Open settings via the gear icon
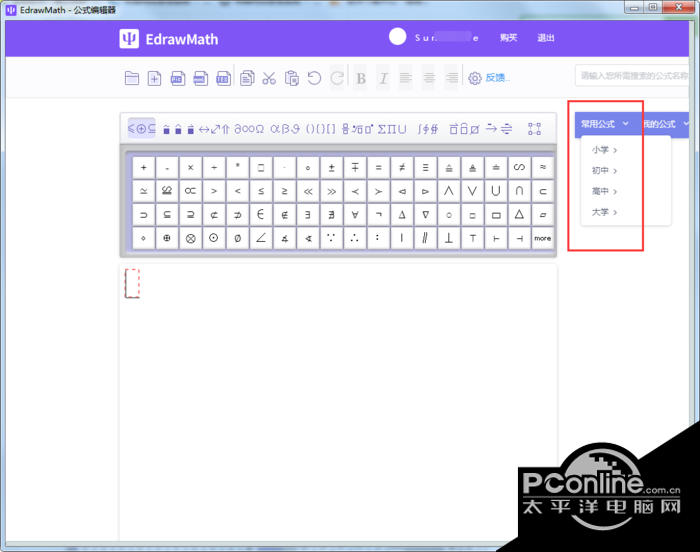700x552 pixels. tap(475, 78)
